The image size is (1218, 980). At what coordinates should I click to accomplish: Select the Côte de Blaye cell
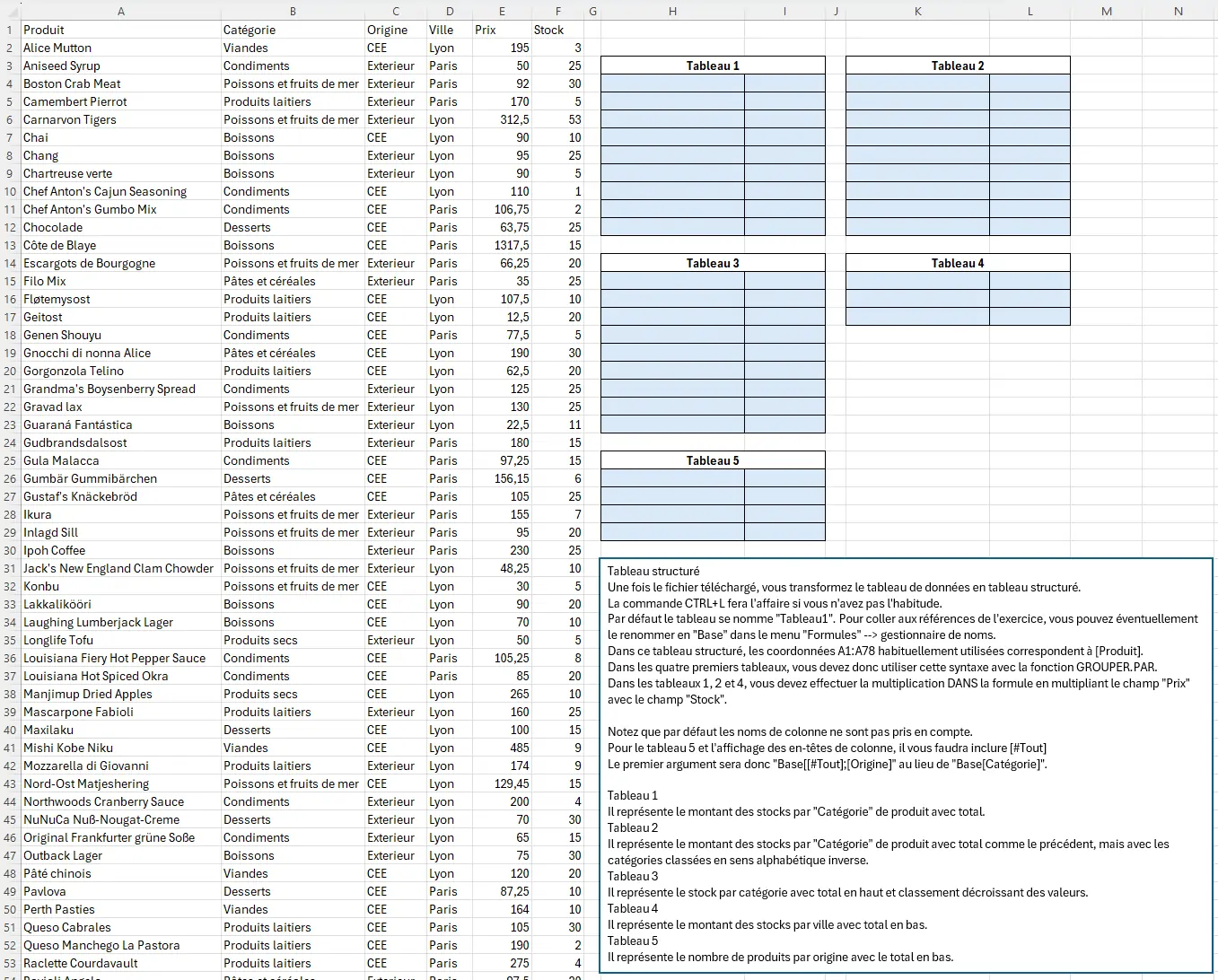121,245
